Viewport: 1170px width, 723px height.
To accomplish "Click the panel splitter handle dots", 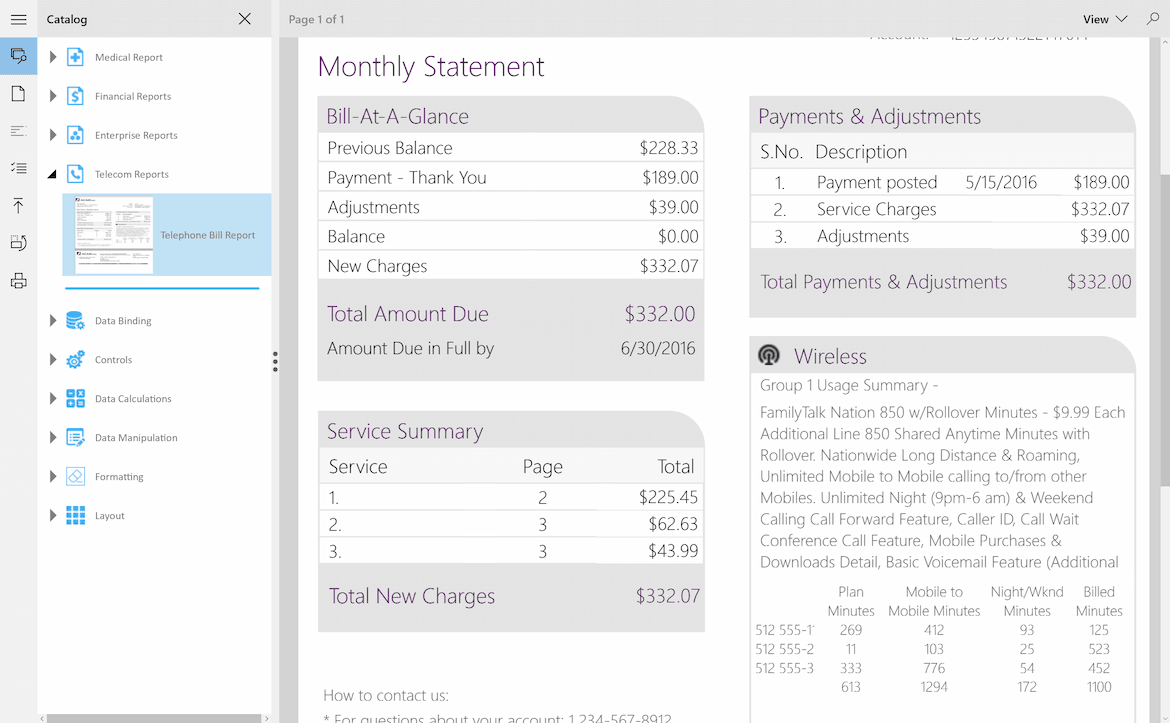I will [275, 361].
